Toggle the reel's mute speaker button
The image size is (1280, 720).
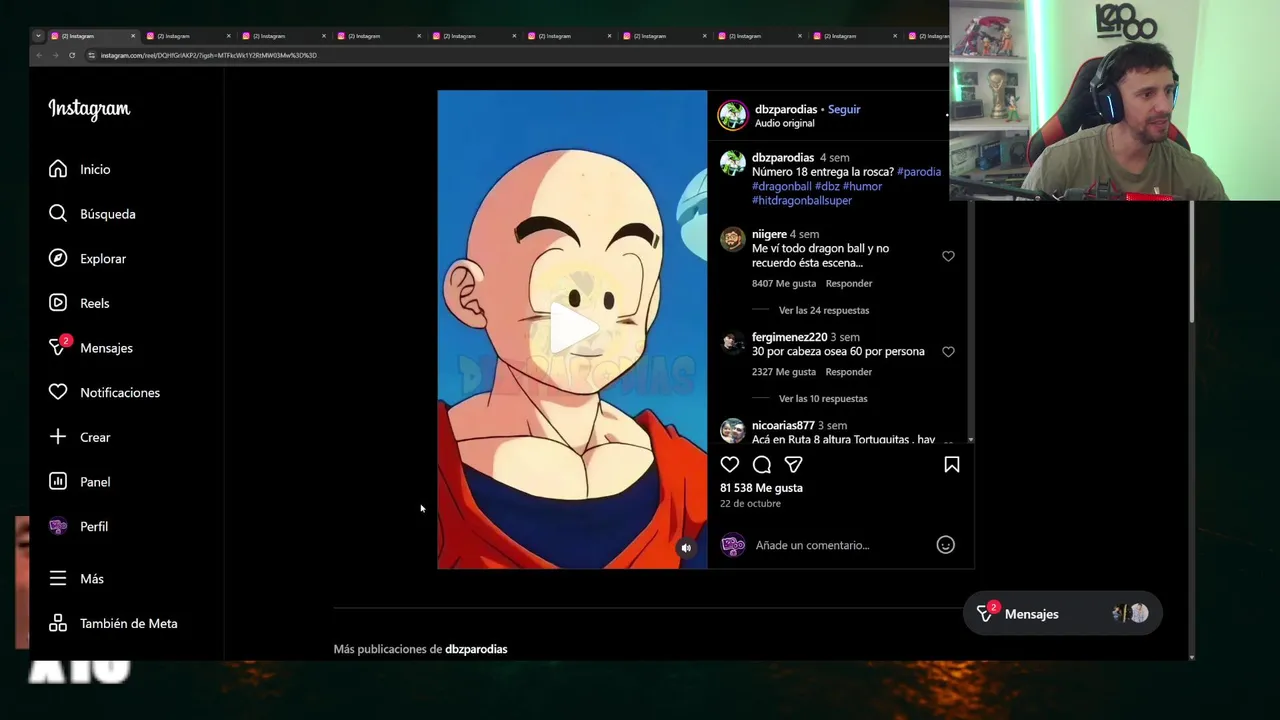tap(686, 548)
